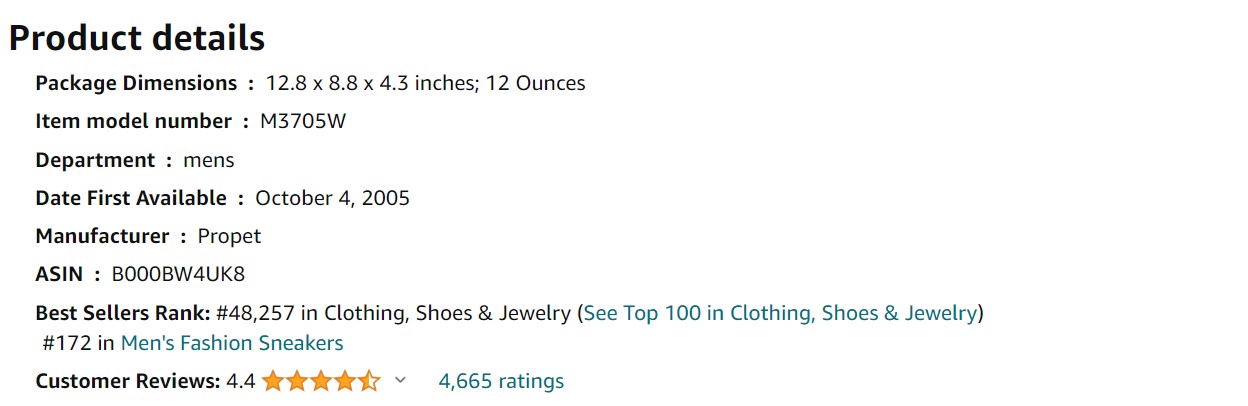Click the ASIN value B000BW4UK8
The image size is (1248, 406).
(x=178, y=274)
